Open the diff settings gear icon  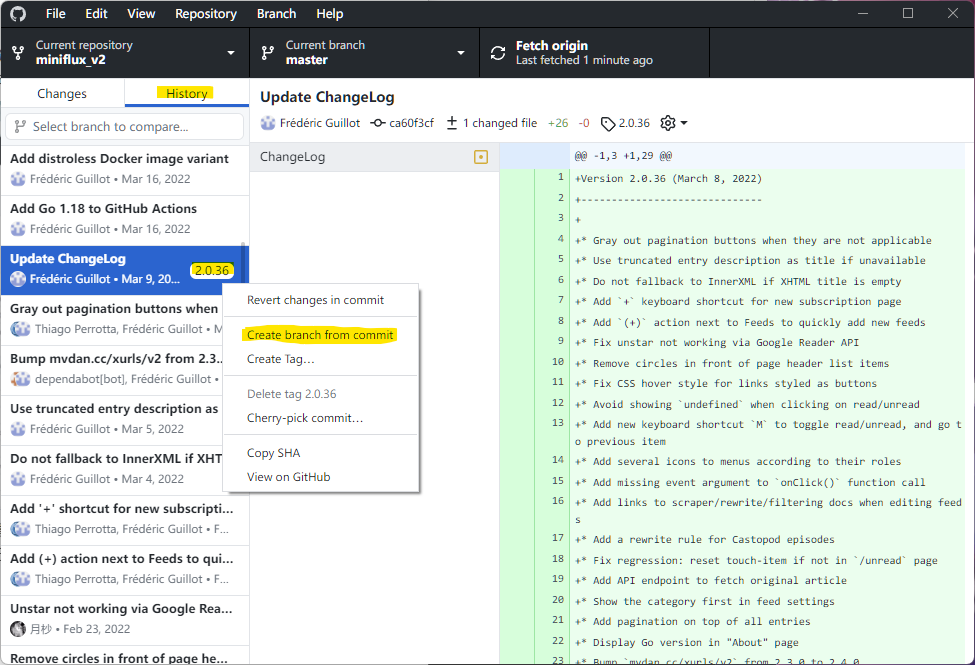tap(668, 123)
